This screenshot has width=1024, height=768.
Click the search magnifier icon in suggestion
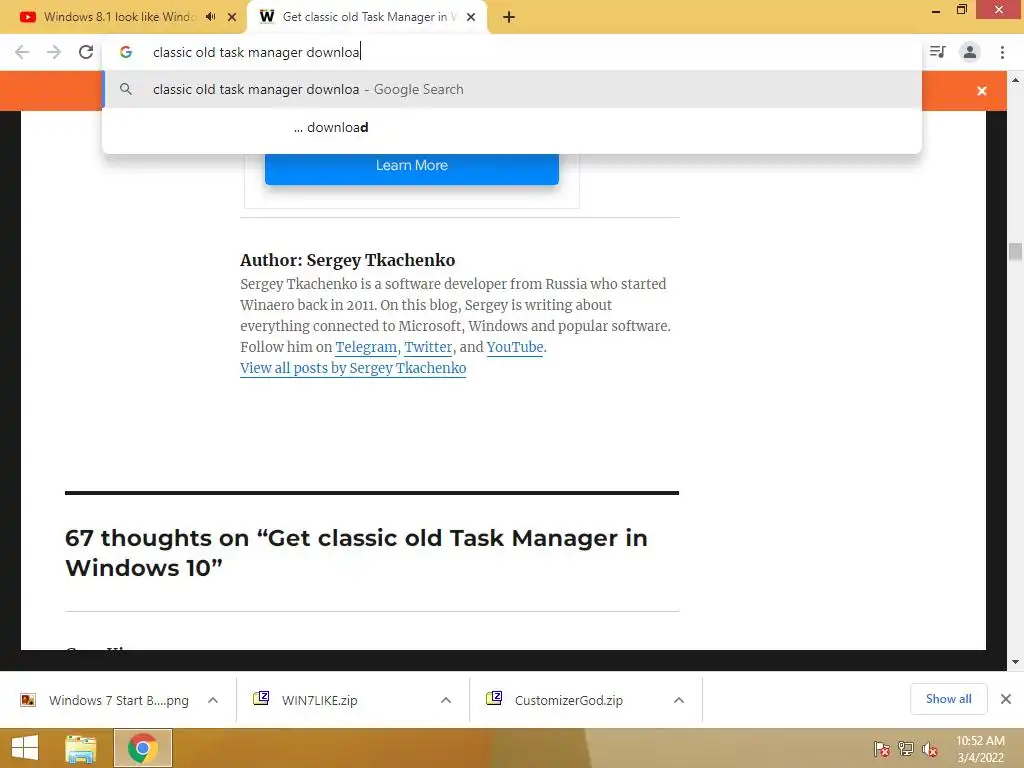click(126, 89)
